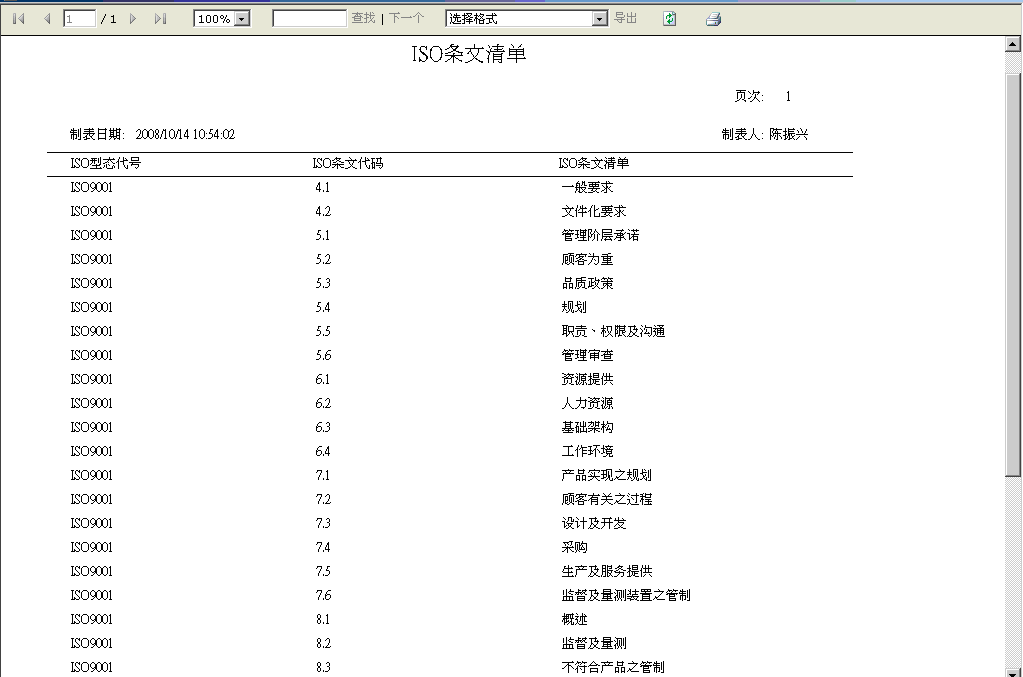Open the 100% zoom level dropdown

pos(240,19)
